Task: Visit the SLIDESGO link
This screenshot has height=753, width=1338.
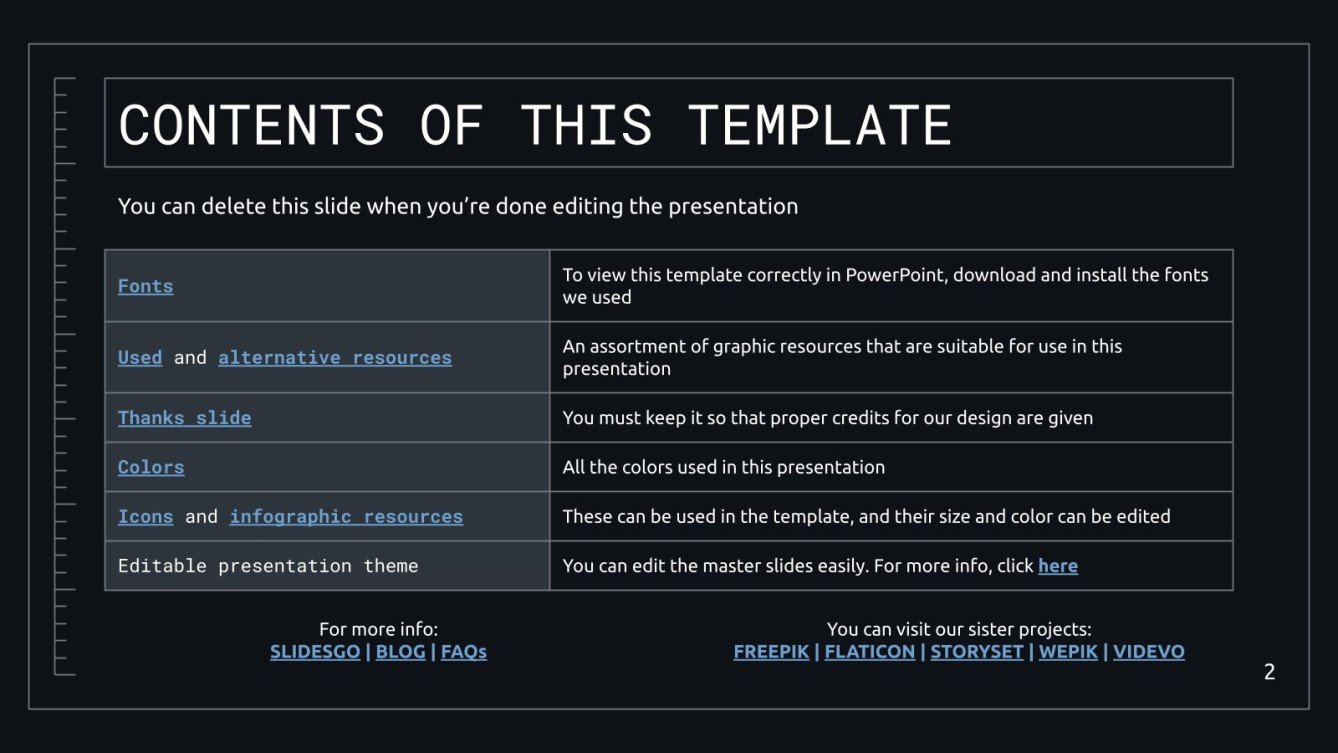Action: (315, 652)
